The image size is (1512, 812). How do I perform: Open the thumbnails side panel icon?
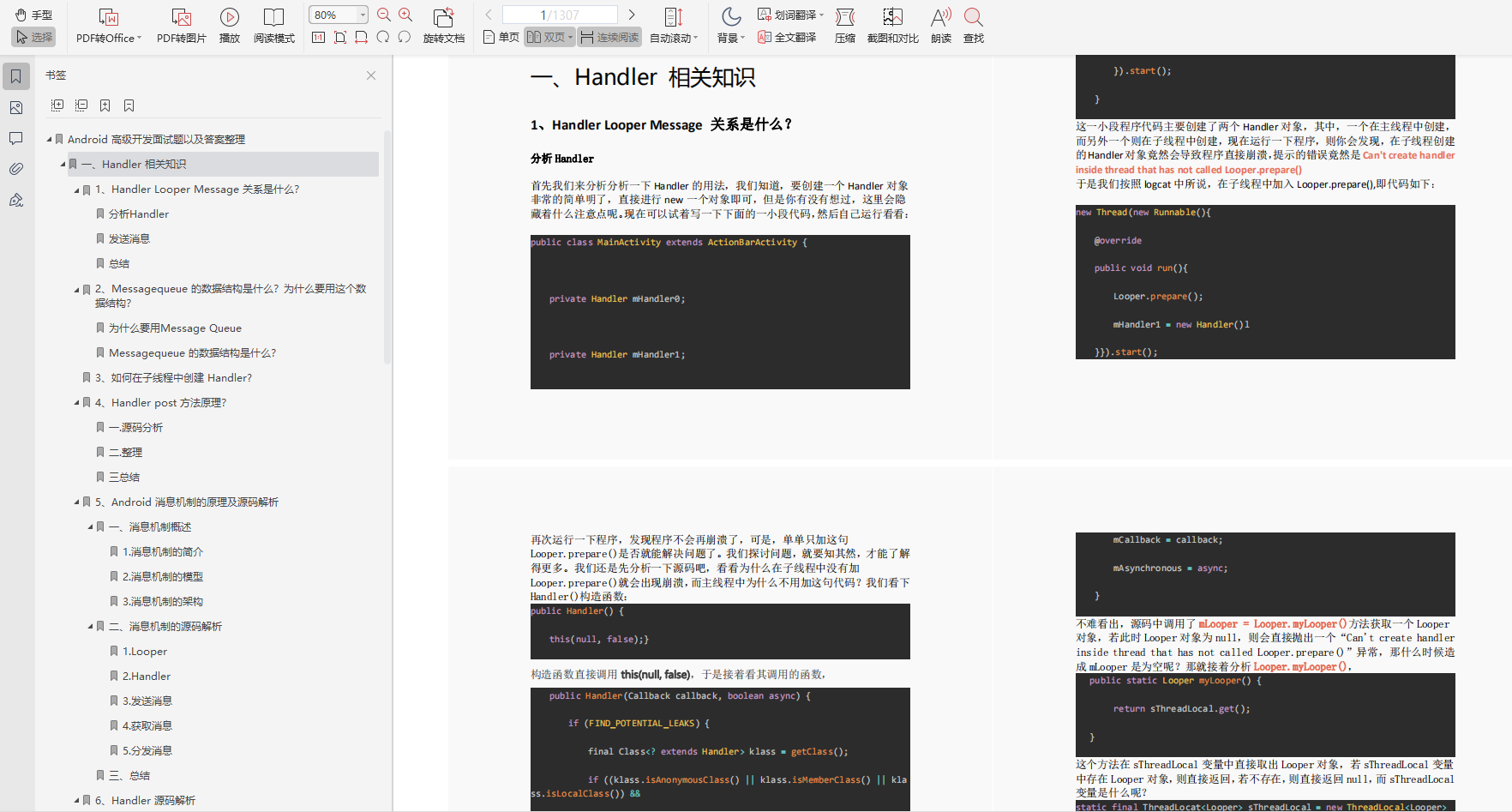click(x=16, y=107)
